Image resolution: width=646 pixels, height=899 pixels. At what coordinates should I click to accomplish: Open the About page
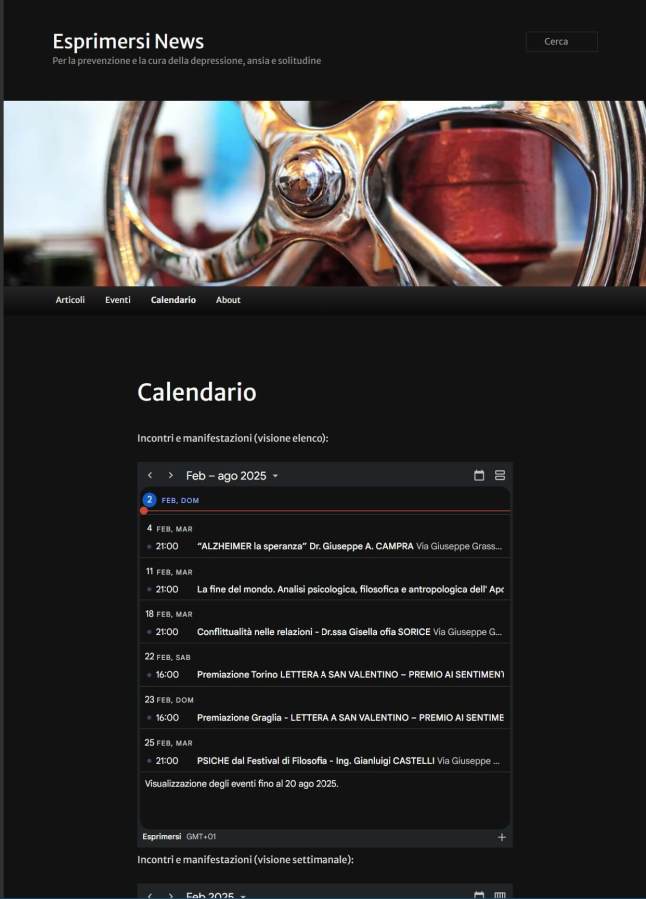(x=228, y=300)
